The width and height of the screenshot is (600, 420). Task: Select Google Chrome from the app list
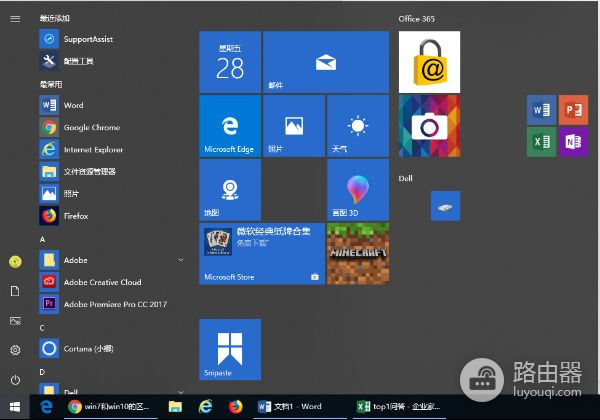coord(90,127)
